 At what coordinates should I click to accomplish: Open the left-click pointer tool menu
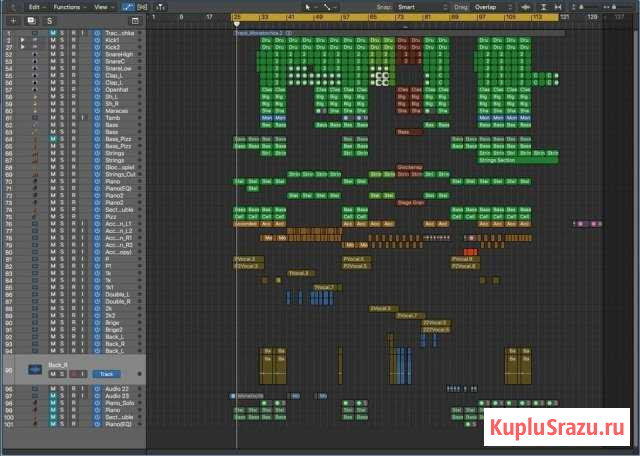(310, 7)
